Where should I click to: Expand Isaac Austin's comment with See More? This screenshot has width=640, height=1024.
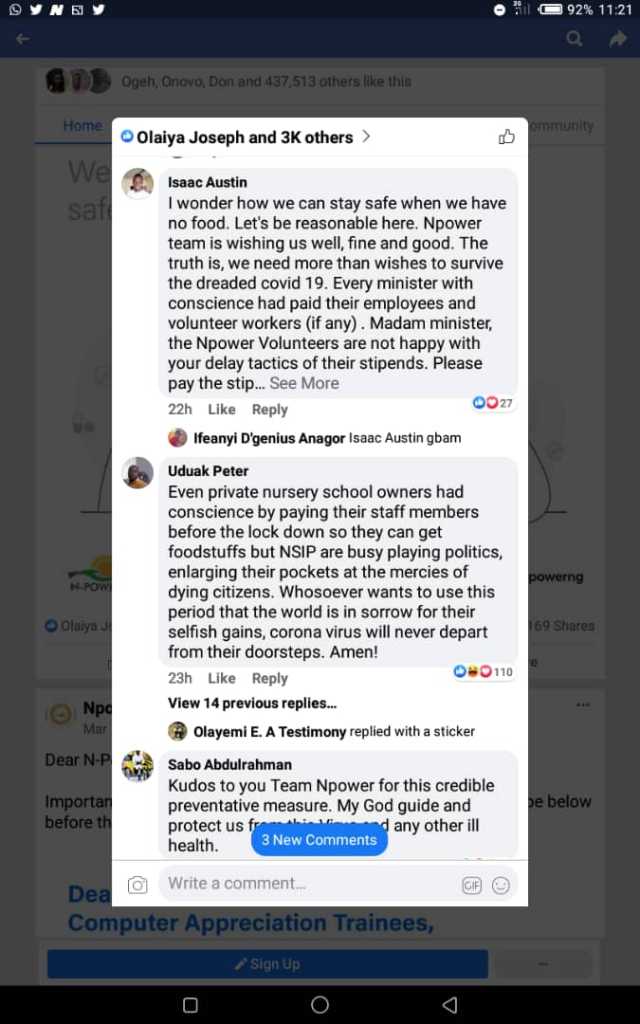304,383
